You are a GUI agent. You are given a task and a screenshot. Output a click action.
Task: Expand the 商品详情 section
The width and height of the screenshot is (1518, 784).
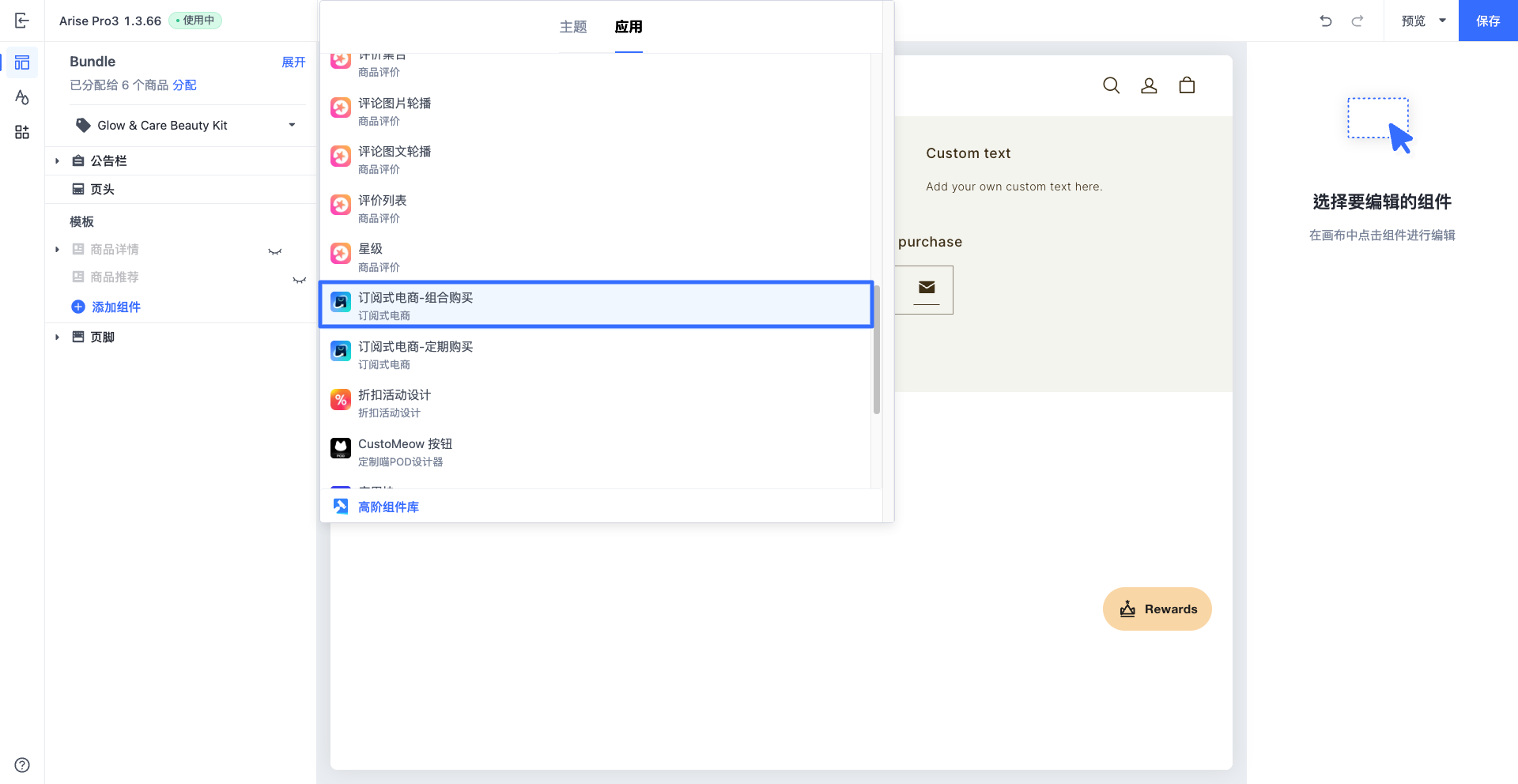[57, 250]
